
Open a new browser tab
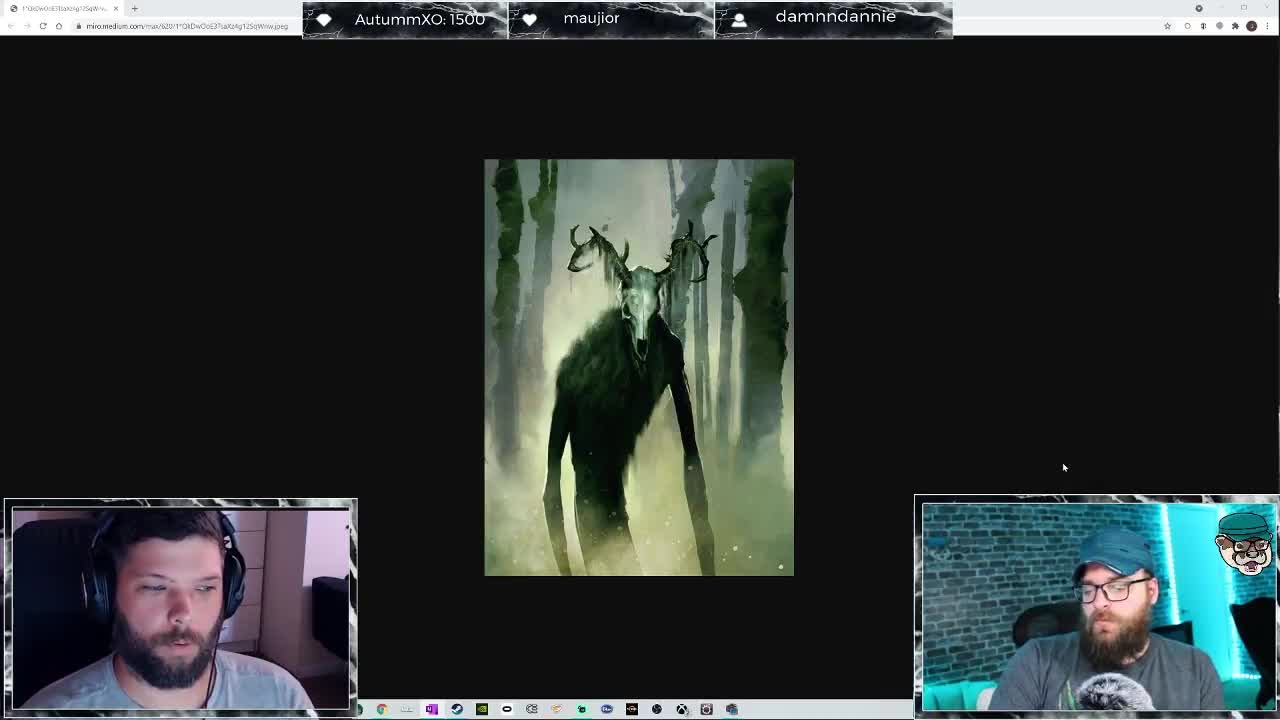pyautogui.click(x=134, y=9)
